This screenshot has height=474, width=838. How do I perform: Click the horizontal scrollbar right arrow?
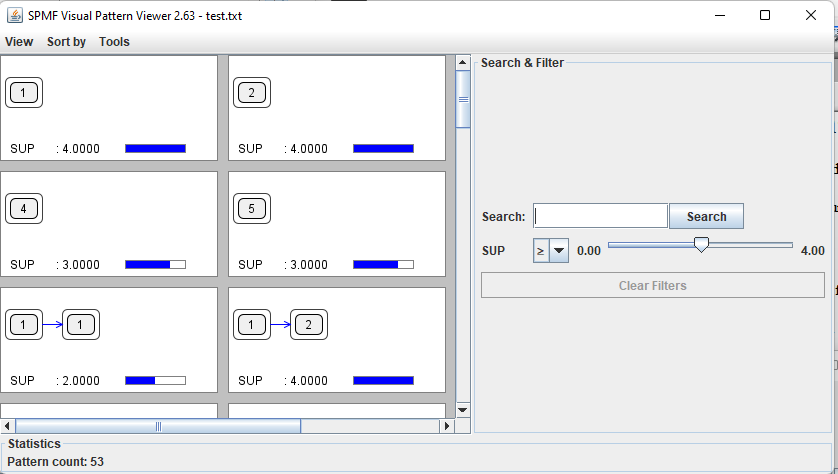[x=447, y=426]
